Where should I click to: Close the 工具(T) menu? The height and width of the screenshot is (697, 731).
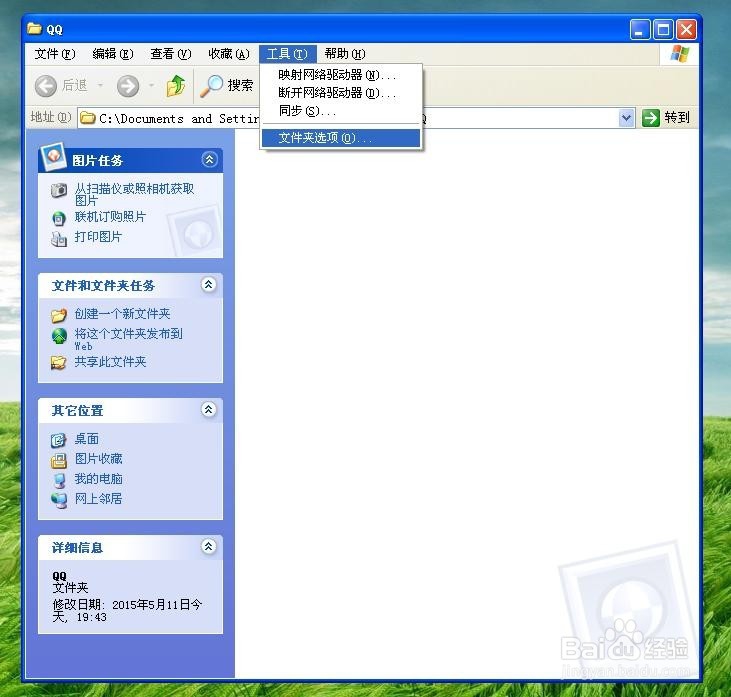[x=288, y=54]
